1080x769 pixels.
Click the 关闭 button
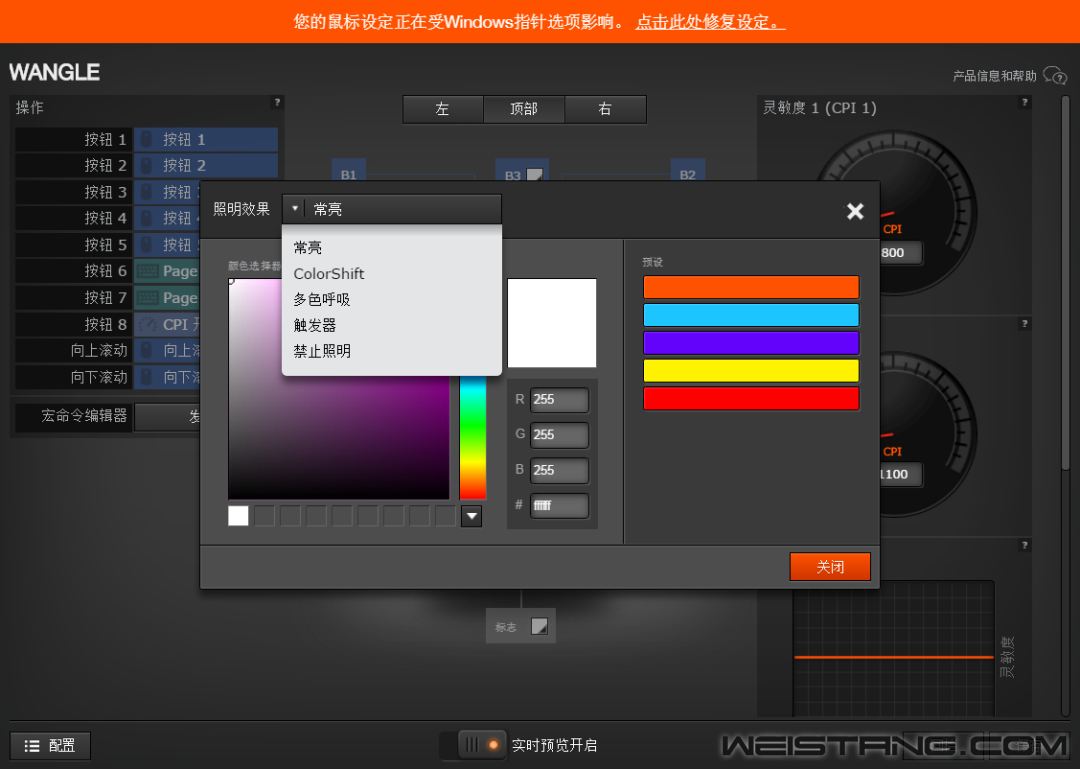tap(830, 566)
